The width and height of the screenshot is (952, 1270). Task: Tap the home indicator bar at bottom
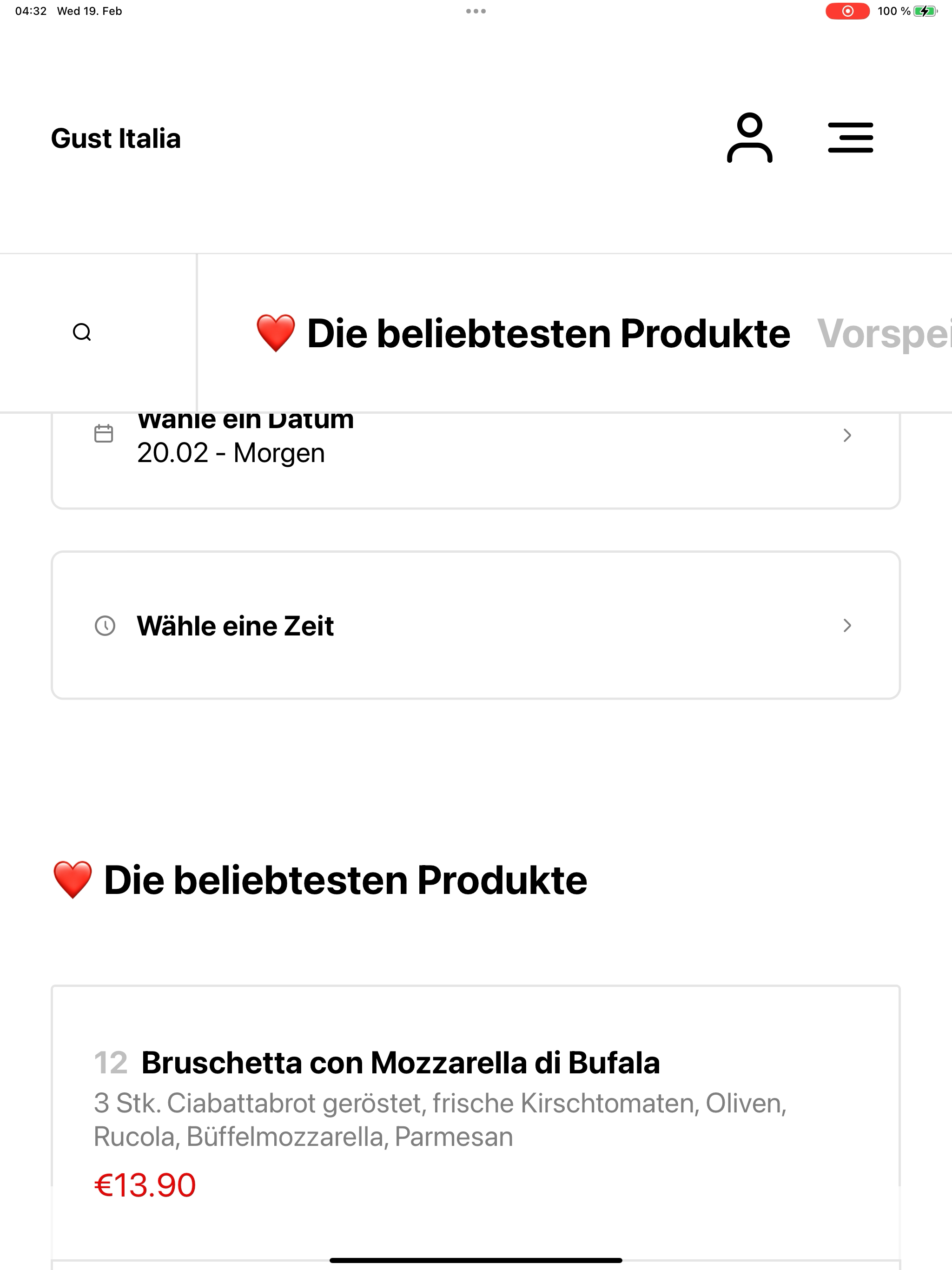(x=476, y=1260)
